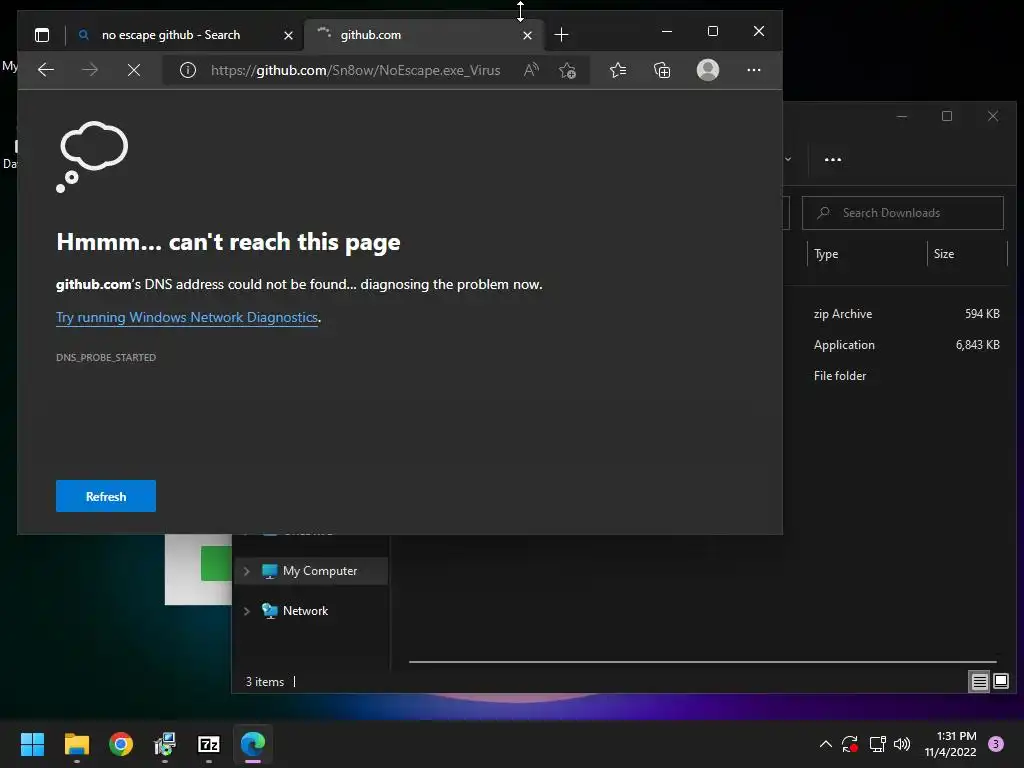Stop loading the page
This screenshot has height=768, width=1024.
tap(134, 70)
